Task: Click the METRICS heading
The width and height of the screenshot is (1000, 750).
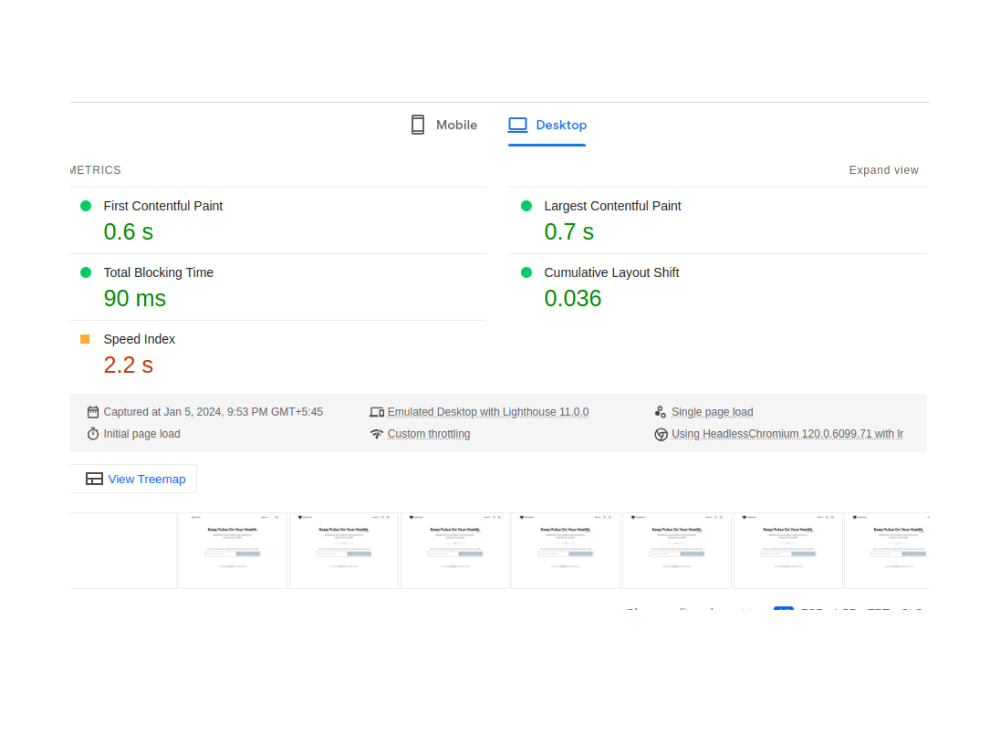Action: click(x=95, y=170)
